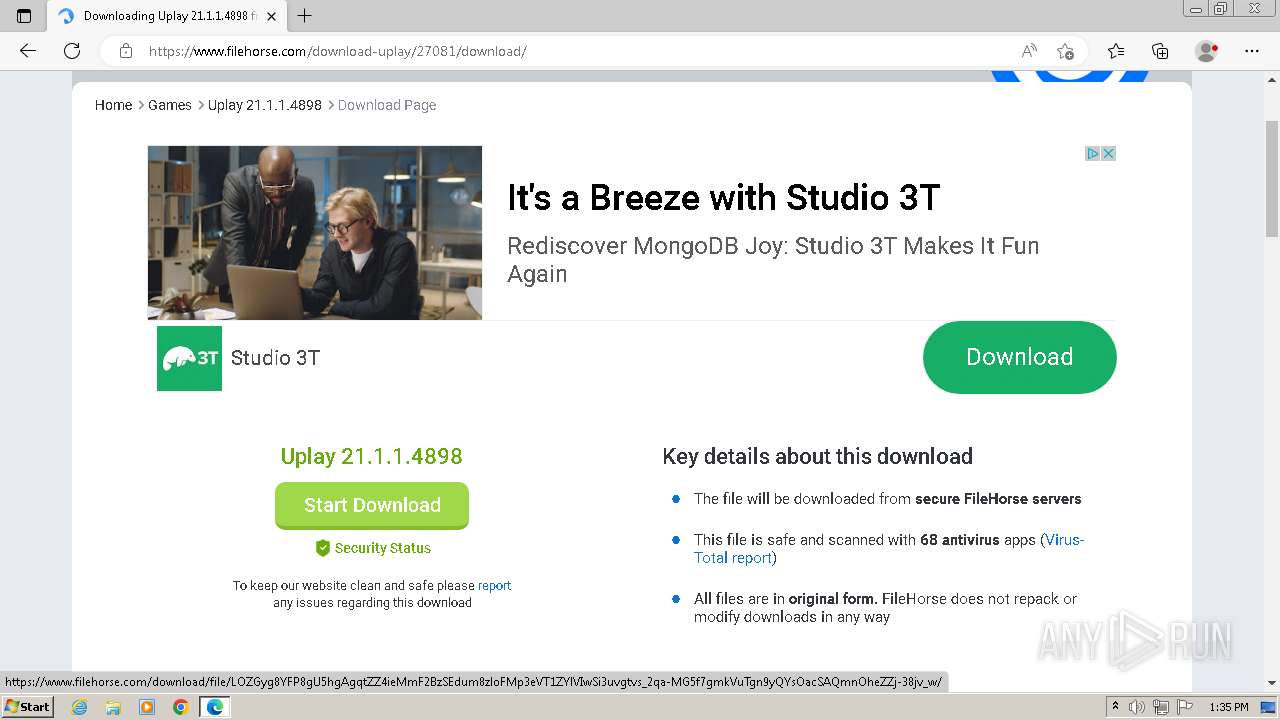This screenshot has width=1280, height=720.
Task: Open the VirusTotal report link
Action: click(888, 548)
